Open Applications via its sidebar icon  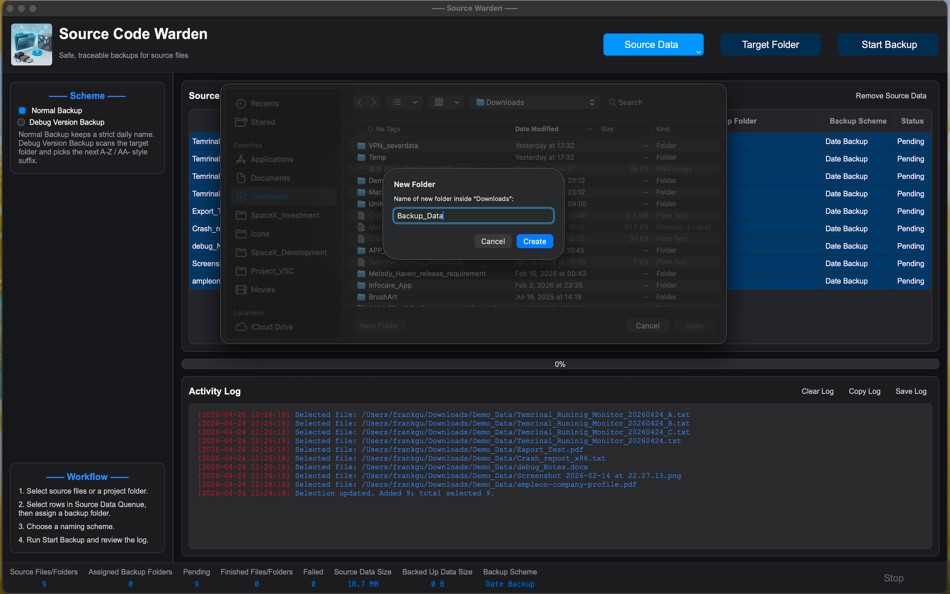241,159
